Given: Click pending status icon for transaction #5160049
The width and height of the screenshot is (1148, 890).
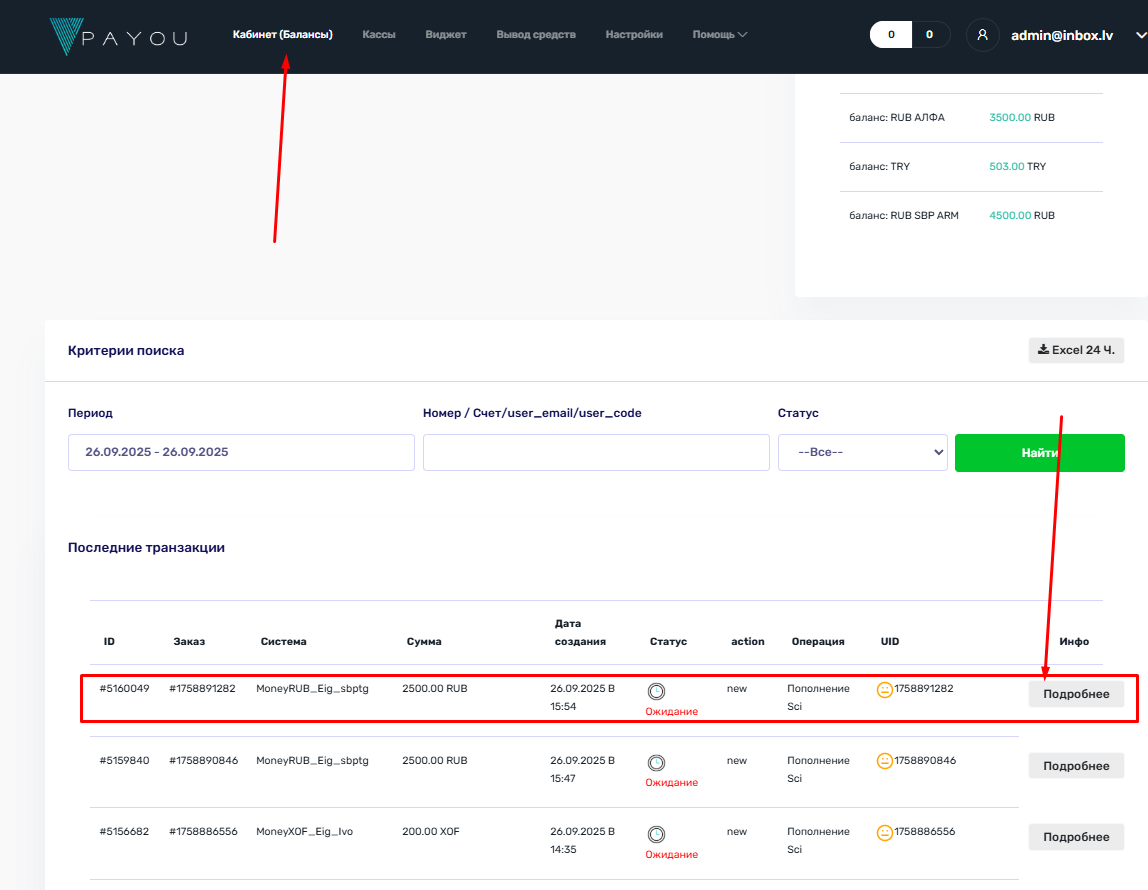Looking at the screenshot, I should click(657, 691).
